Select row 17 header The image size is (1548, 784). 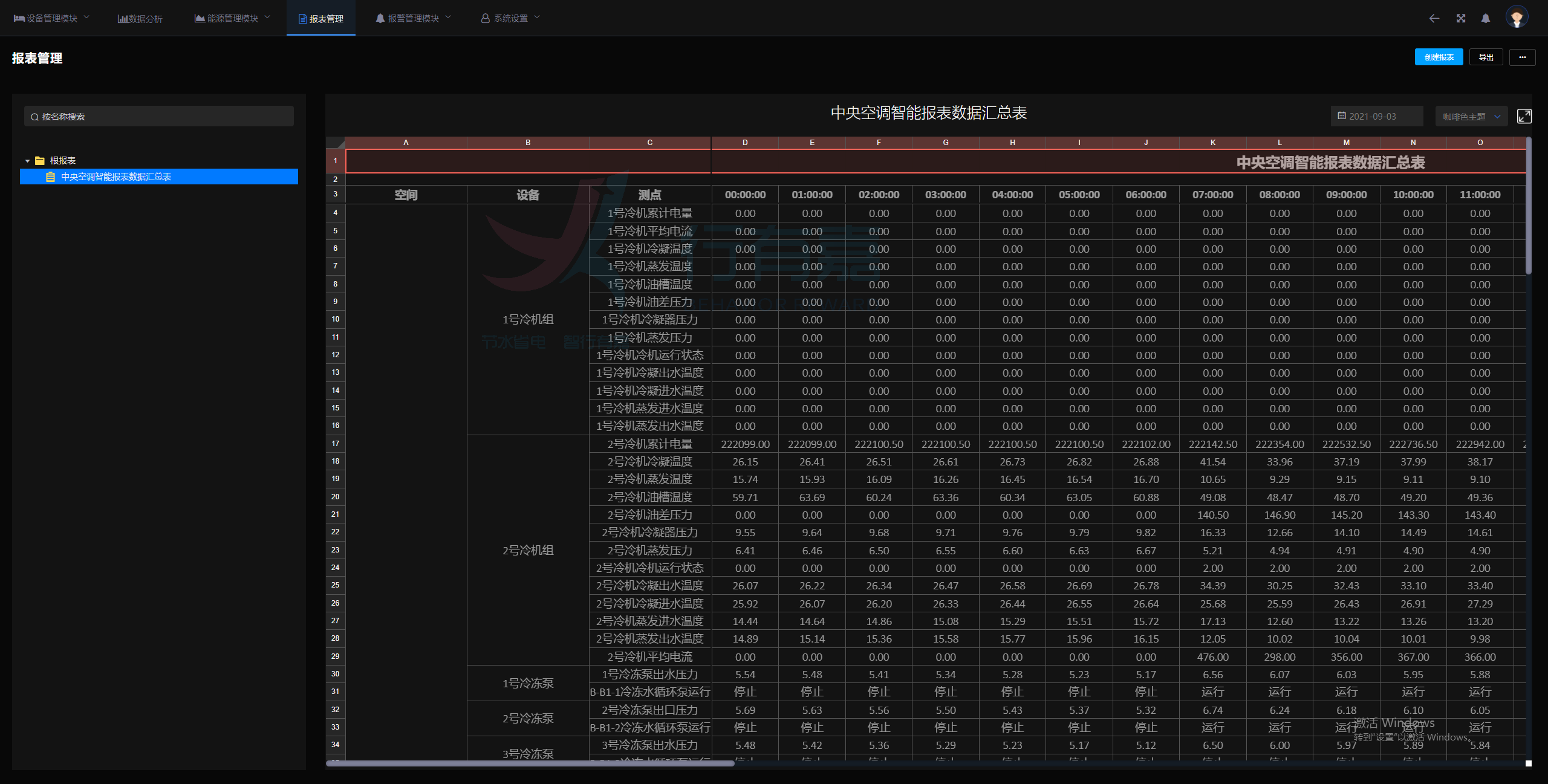336,444
